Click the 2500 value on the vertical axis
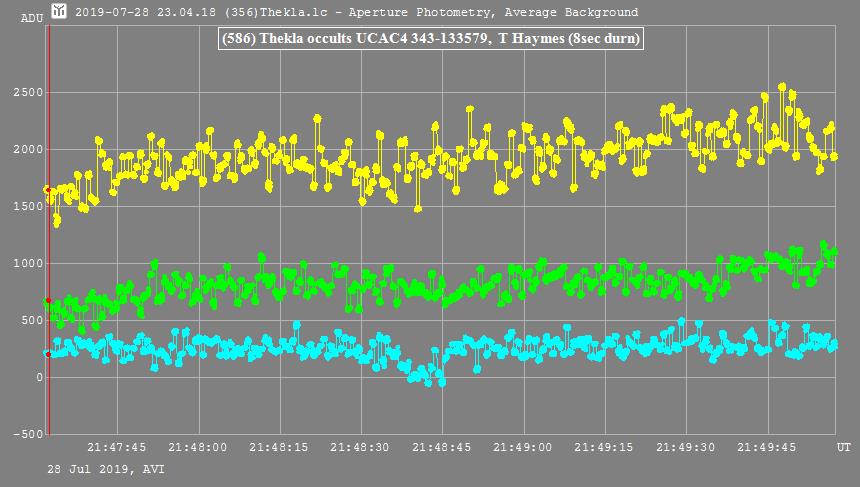Viewport: 860px width, 487px height. pyautogui.click(x=29, y=93)
